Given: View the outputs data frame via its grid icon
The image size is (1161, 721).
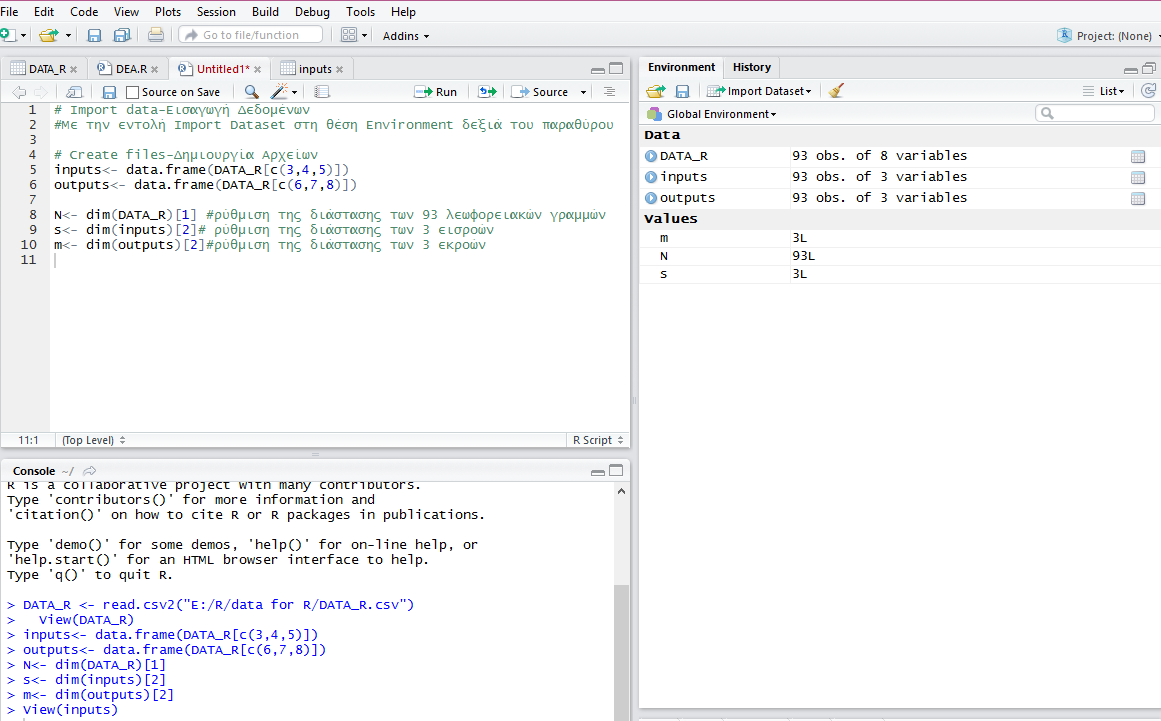Looking at the screenshot, I should 1138,198.
